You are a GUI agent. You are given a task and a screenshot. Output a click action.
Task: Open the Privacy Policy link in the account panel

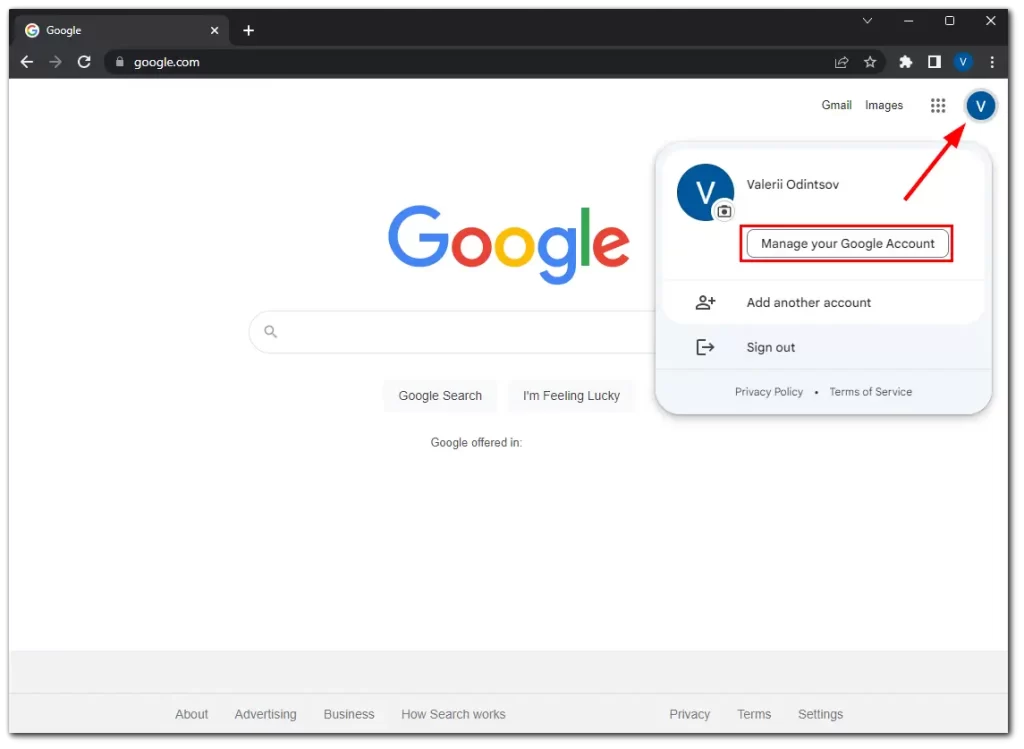(769, 392)
